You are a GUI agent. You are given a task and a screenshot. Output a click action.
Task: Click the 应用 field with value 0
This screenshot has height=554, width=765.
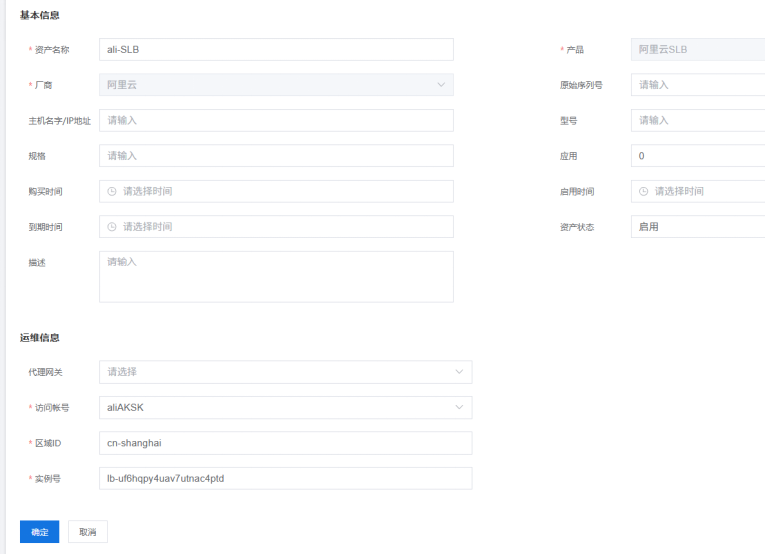[x=698, y=156]
